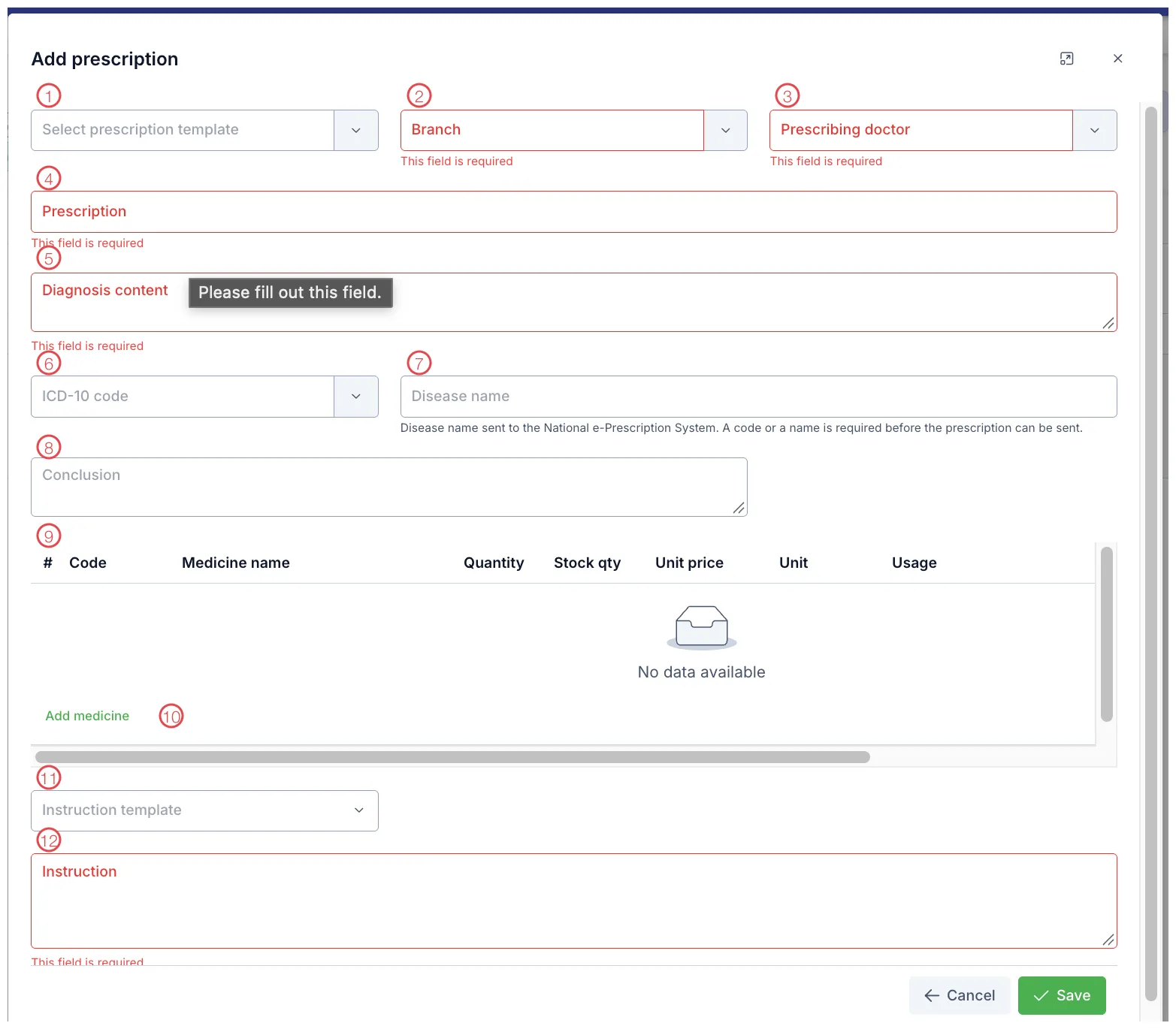Image resolution: width=1176 pixels, height=1029 pixels.
Task: Click the National e-Prescription System hint text
Action: (742, 428)
